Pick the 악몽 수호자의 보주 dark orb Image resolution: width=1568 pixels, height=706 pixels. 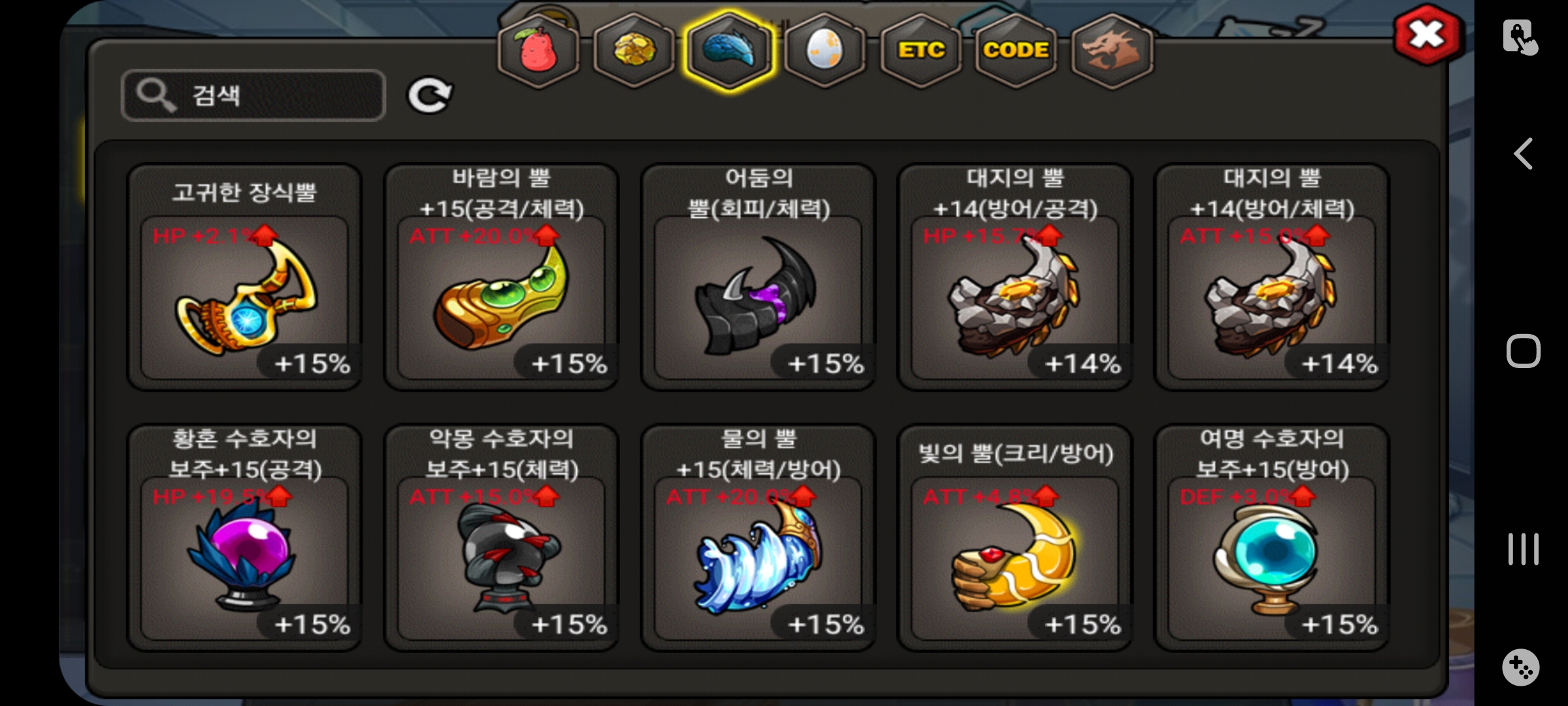[501, 537]
